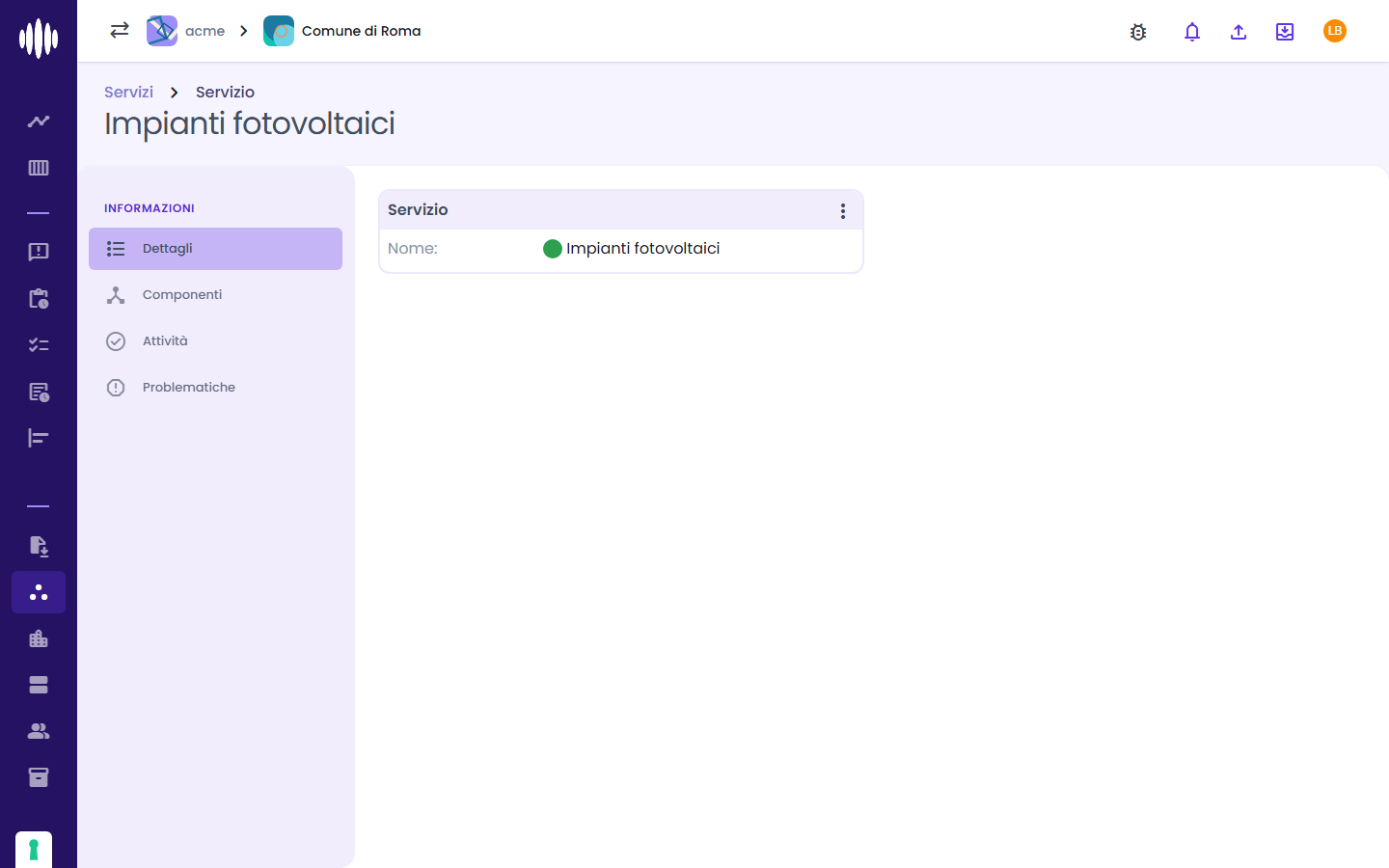Viewport: 1389px width, 868px height.
Task: Open the feedback message alert icon
Action: click(39, 252)
